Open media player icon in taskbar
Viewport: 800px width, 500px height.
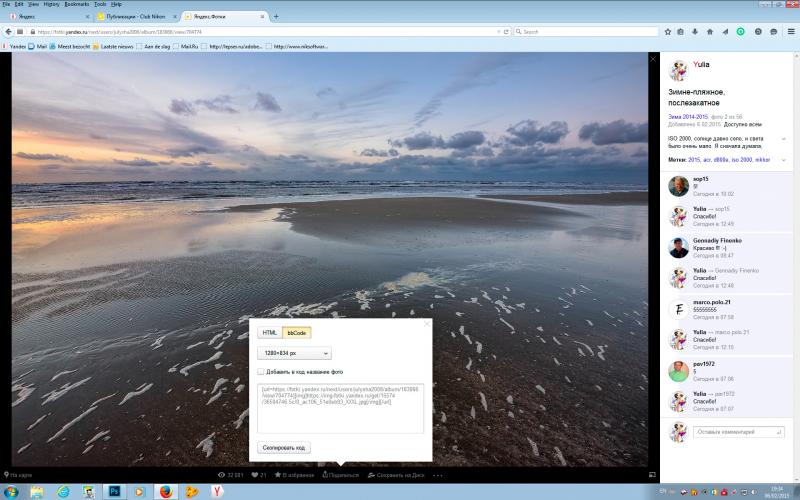pyautogui.click(x=140, y=492)
